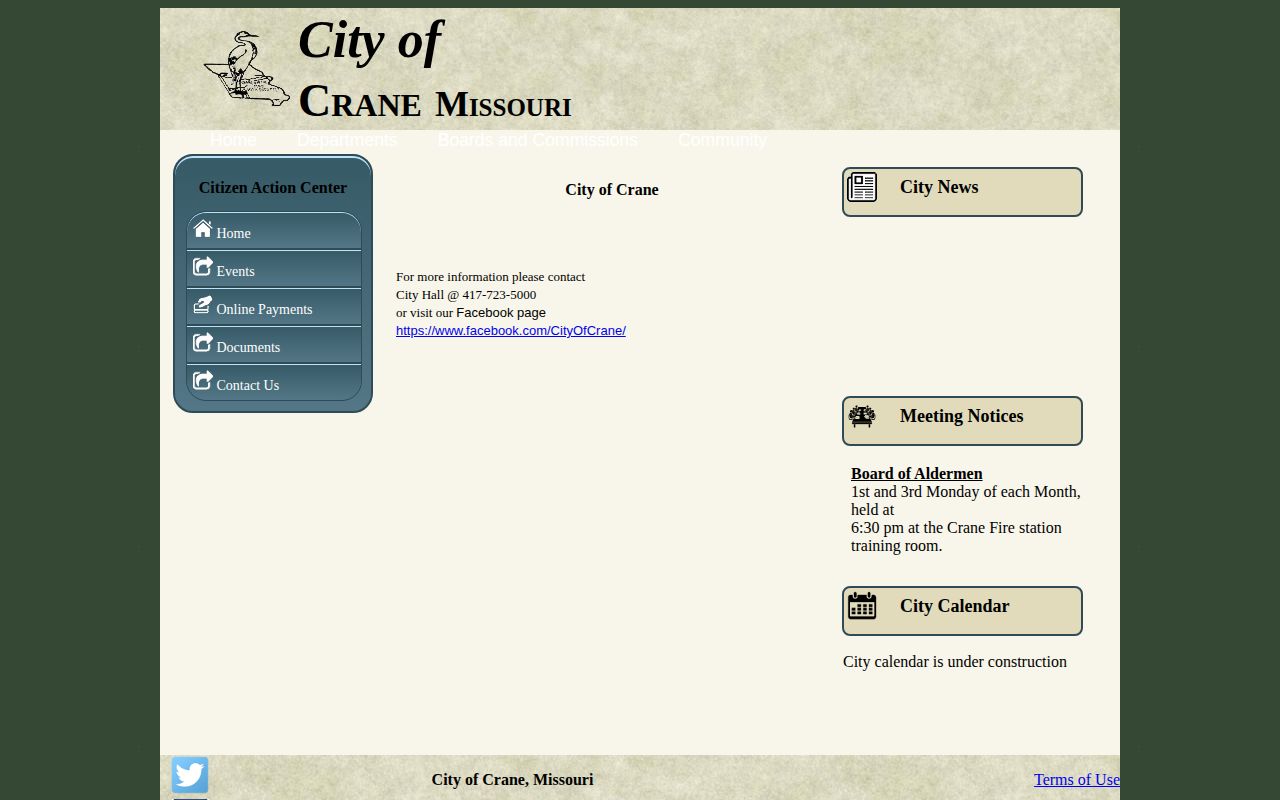The height and width of the screenshot is (800, 1280).
Task: Click the arrow icon beside Contact Us
Action: (203, 381)
